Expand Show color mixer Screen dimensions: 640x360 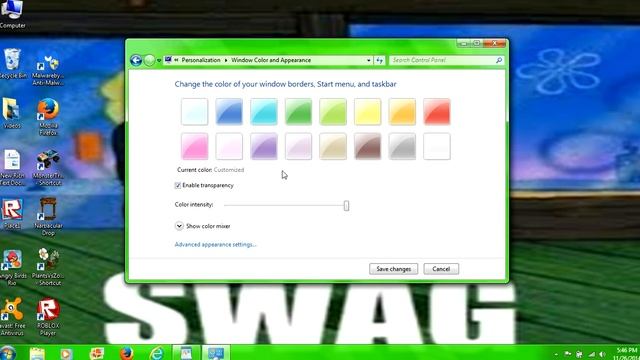(179, 226)
